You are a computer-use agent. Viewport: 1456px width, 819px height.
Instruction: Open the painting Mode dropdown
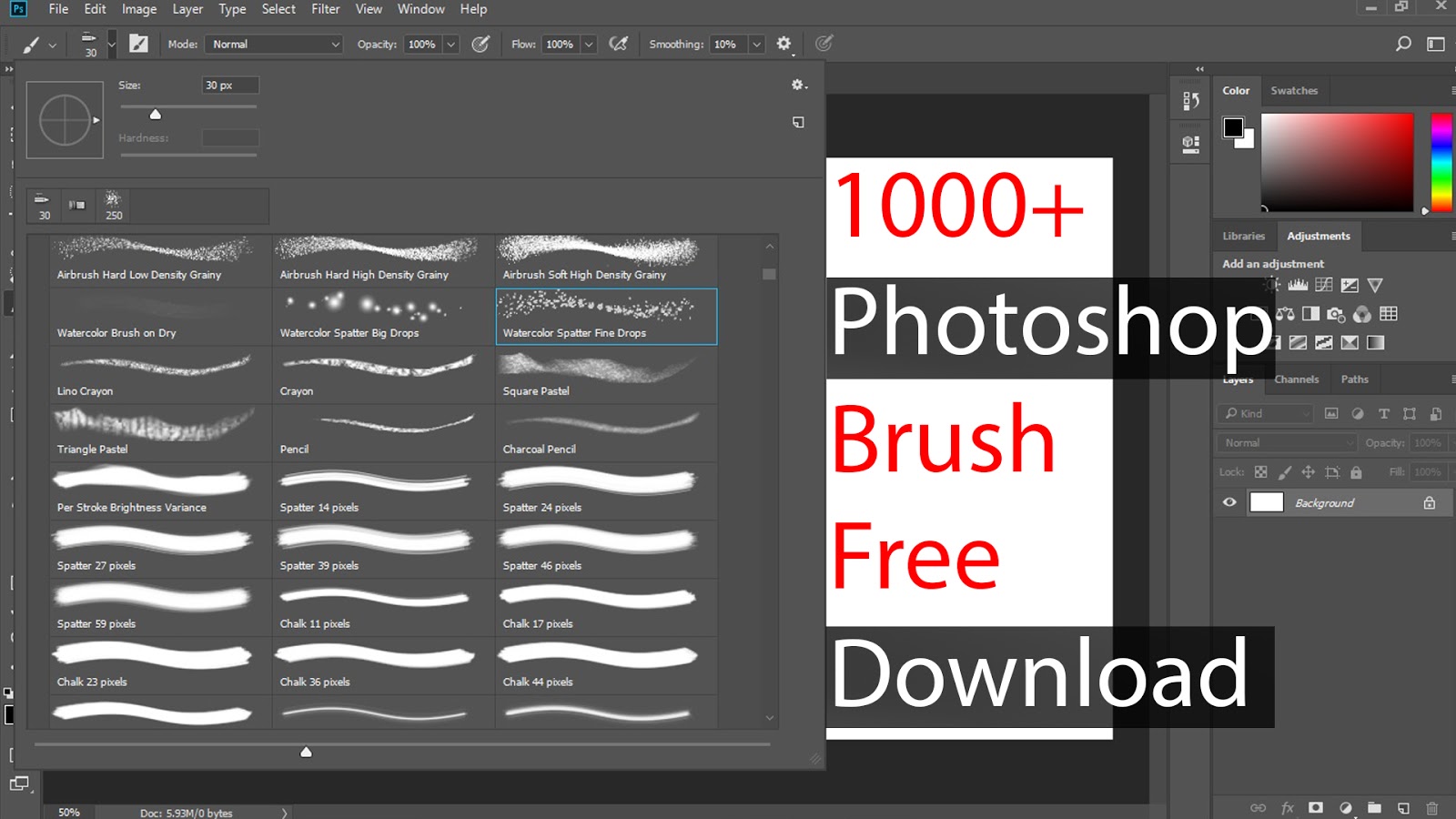(274, 44)
